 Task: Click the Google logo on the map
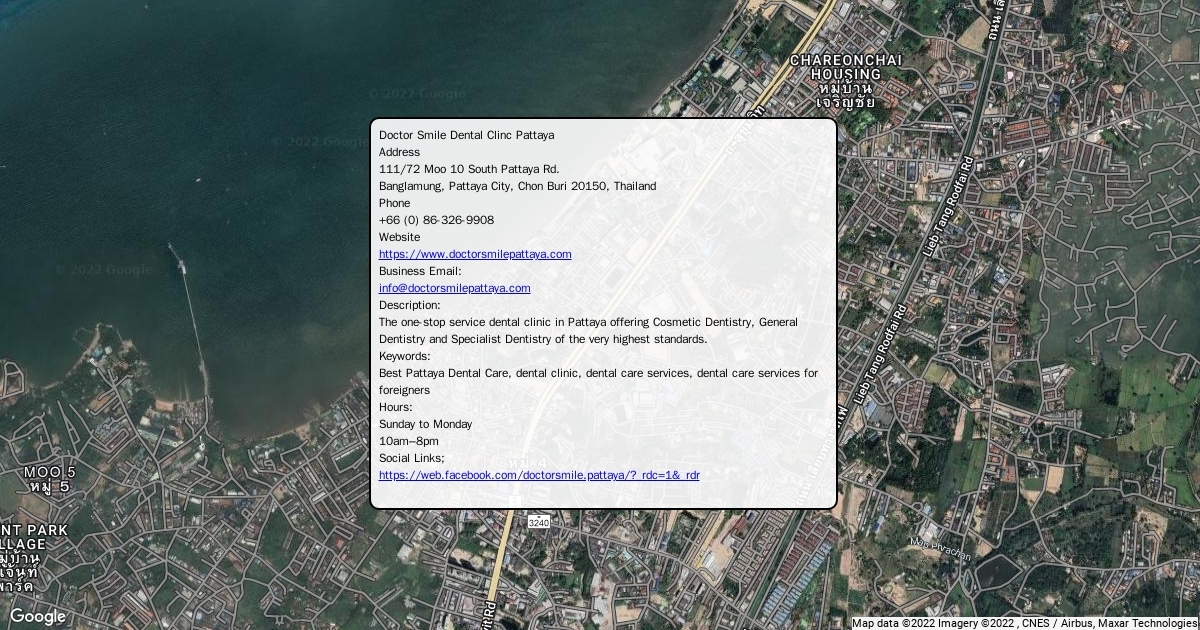tap(38, 616)
